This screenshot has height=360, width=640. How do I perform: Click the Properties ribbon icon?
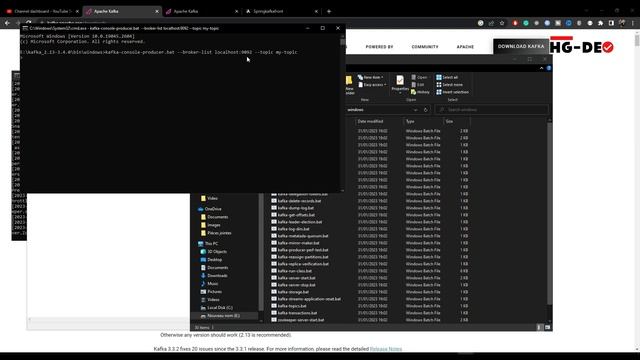400,84
